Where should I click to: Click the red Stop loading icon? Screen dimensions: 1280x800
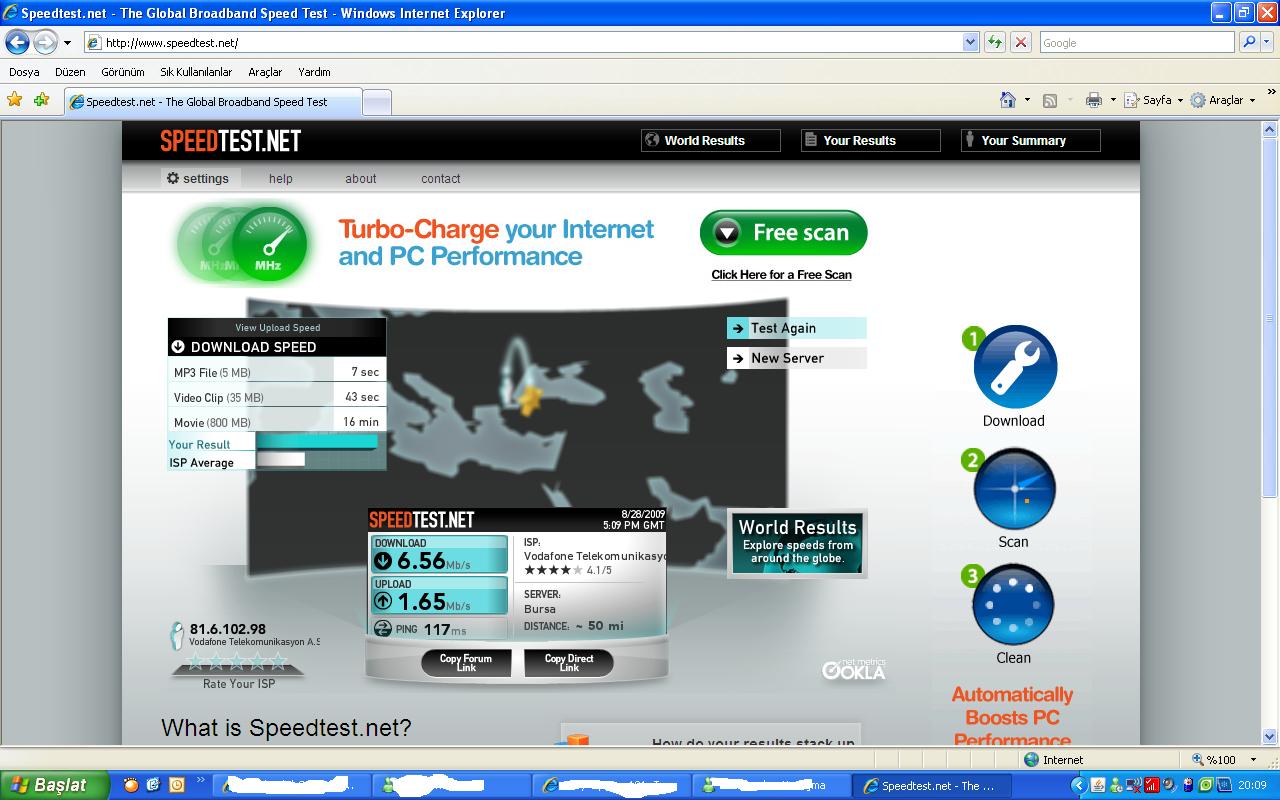point(1020,42)
